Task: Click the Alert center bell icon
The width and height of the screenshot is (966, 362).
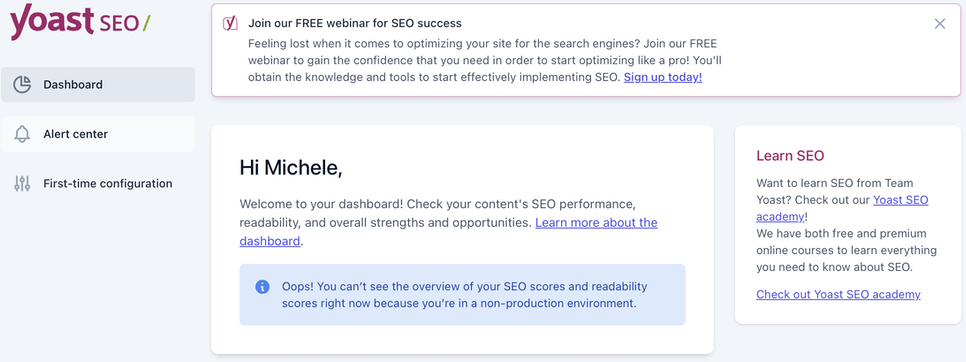Action: [x=22, y=134]
